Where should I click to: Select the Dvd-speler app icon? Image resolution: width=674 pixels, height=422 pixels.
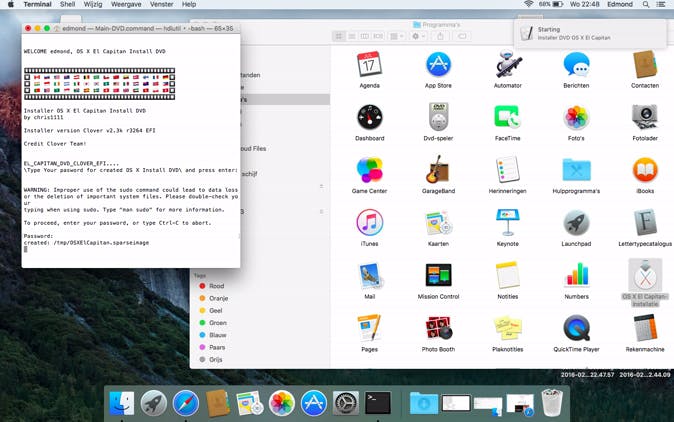pyautogui.click(x=438, y=117)
